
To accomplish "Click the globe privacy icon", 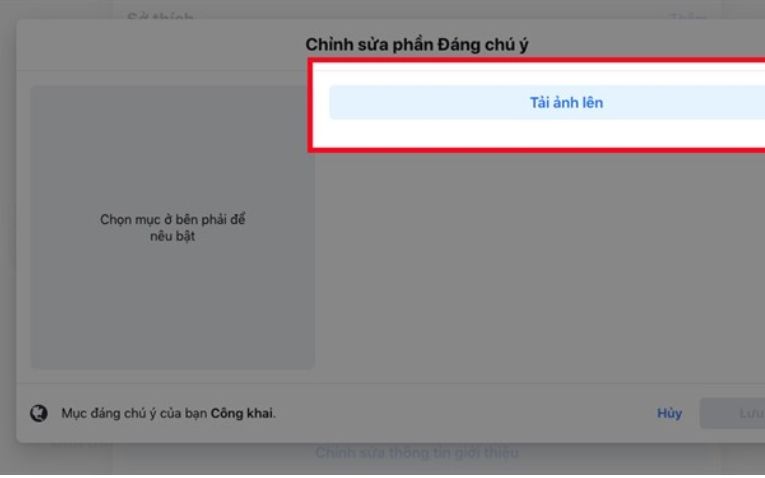I will click(39, 413).
